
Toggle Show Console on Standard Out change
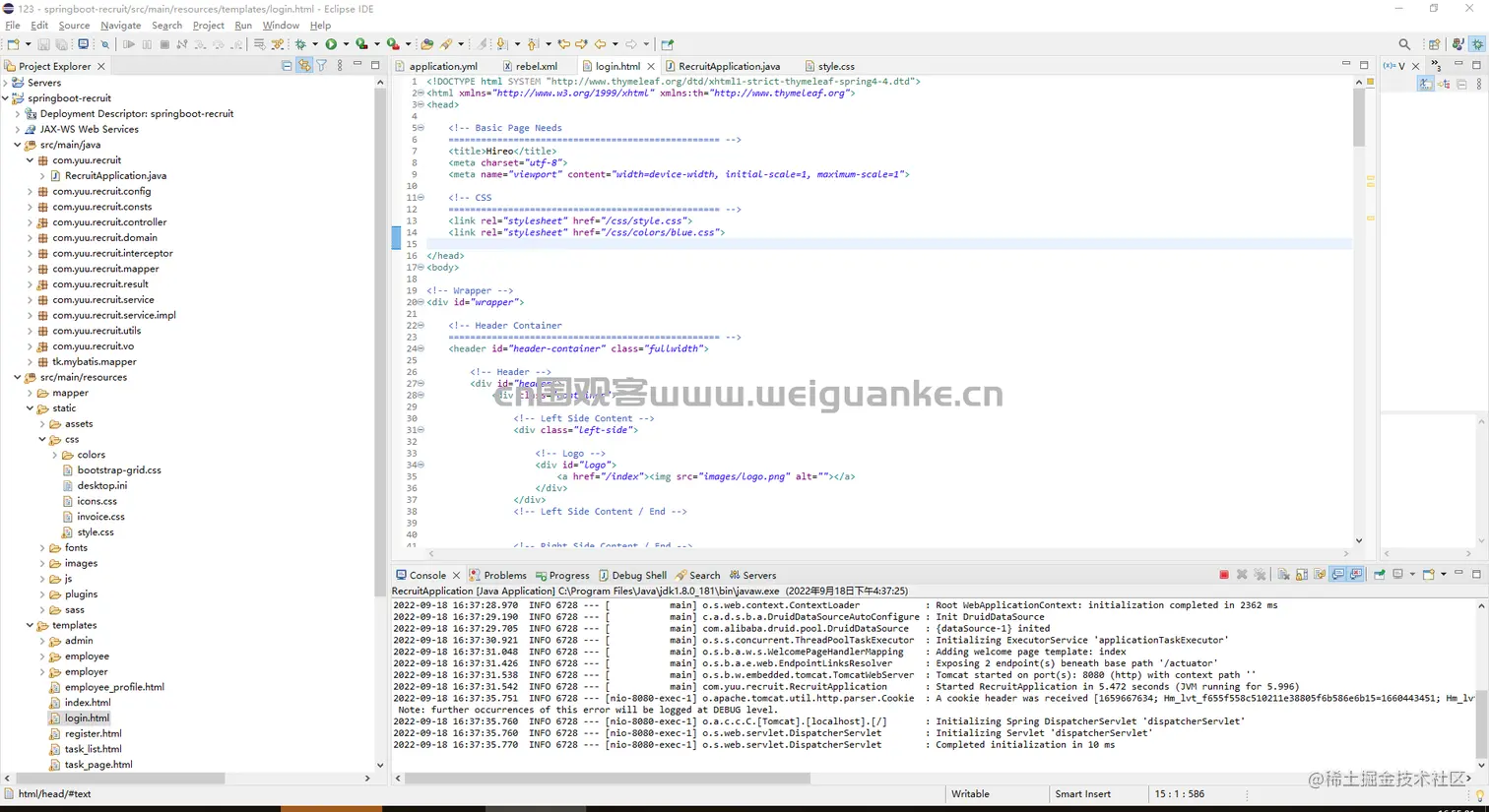(x=1338, y=575)
